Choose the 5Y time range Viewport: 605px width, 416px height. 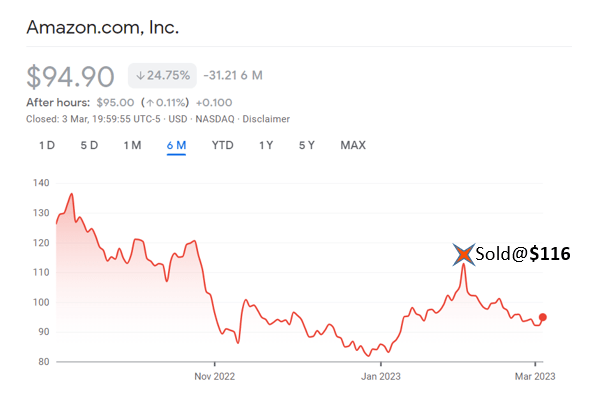(x=307, y=145)
